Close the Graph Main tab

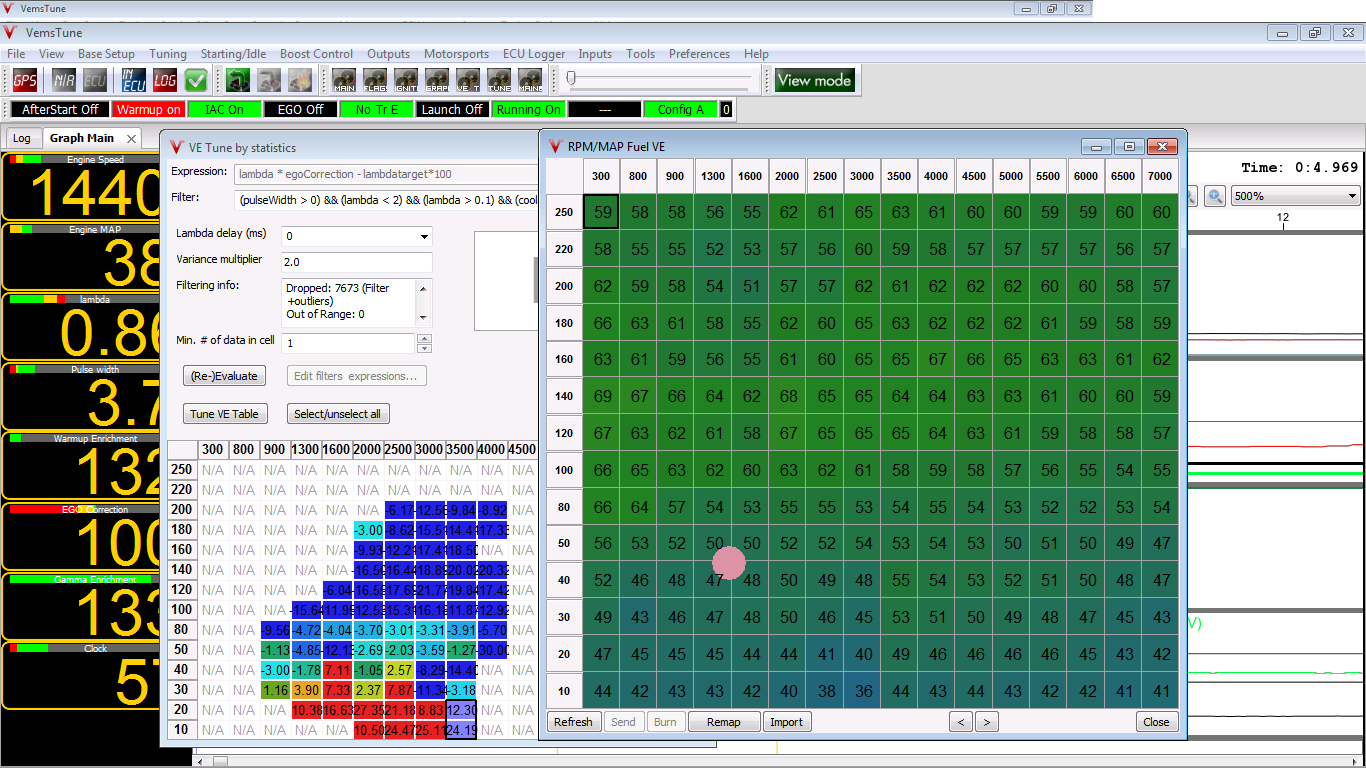(131, 138)
